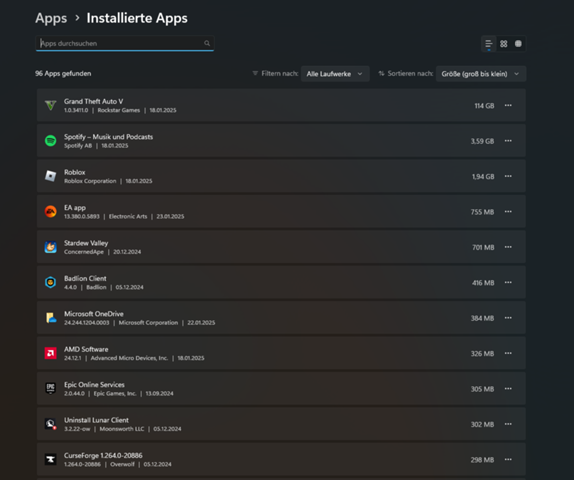Select the Microsoft OneDrive name

click(x=94, y=314)
